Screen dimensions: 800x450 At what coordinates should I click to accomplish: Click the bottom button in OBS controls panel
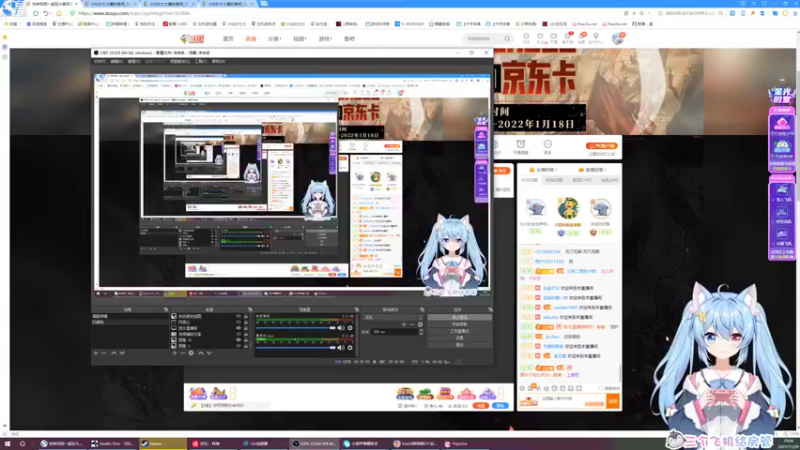coord(459,345)
